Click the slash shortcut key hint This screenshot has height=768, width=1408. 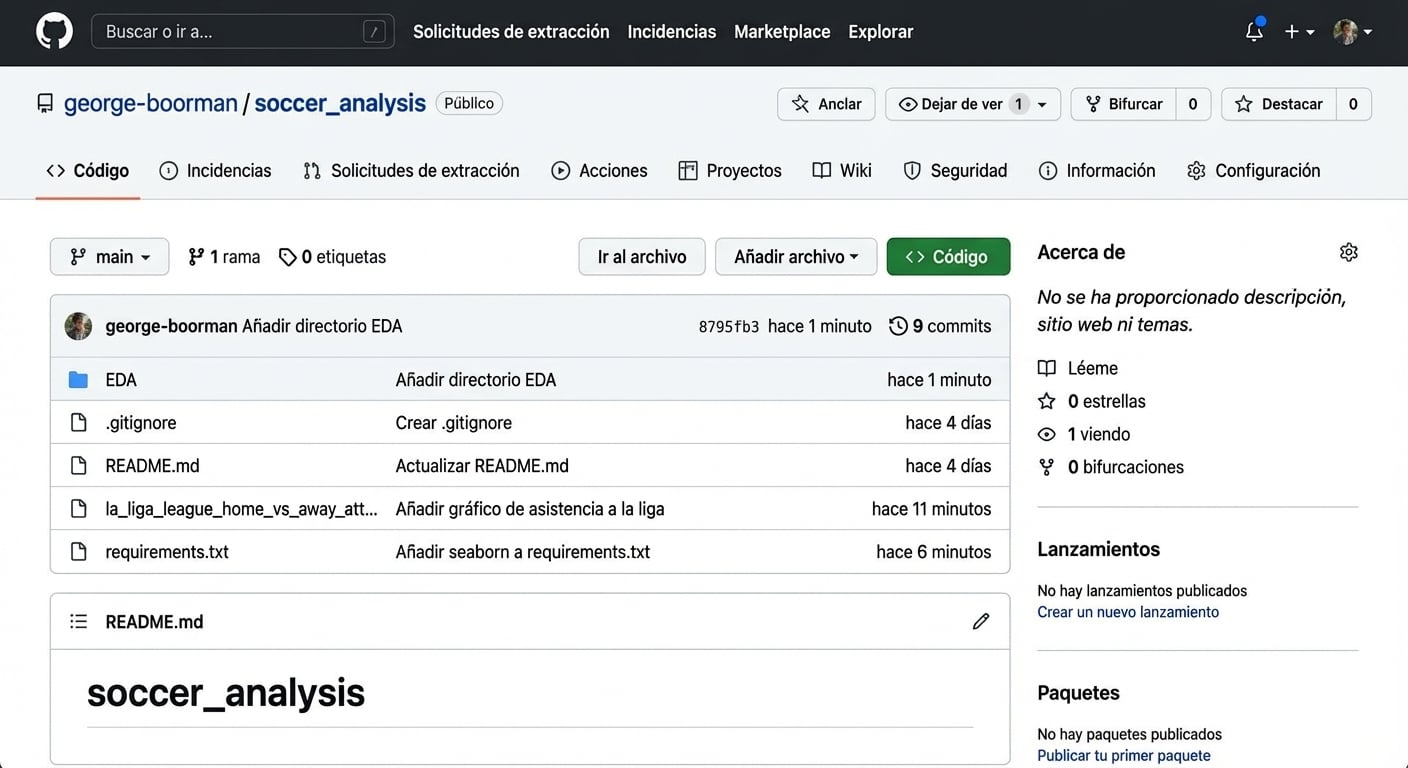(374, 32)
